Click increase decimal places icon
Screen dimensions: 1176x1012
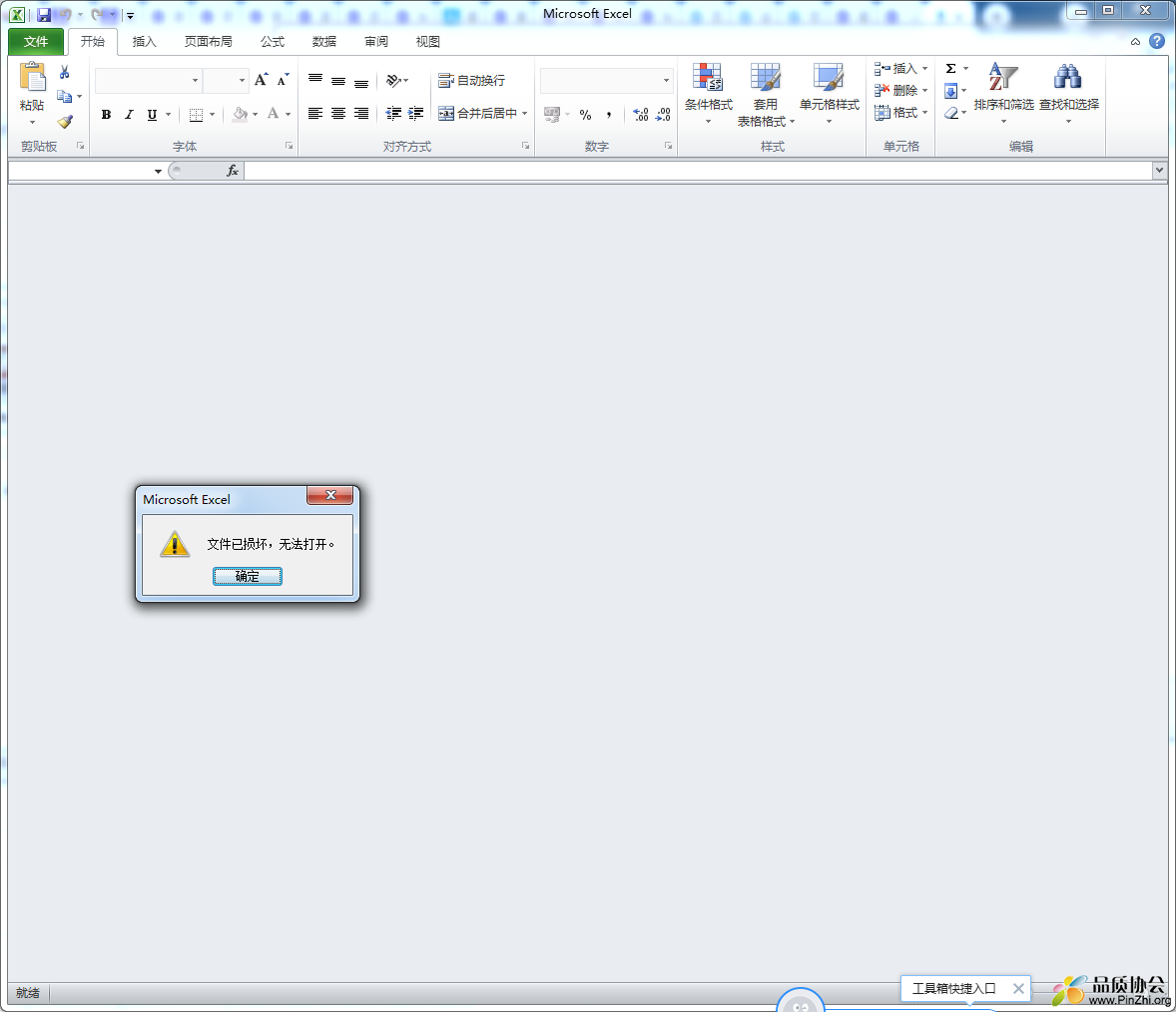641,114
